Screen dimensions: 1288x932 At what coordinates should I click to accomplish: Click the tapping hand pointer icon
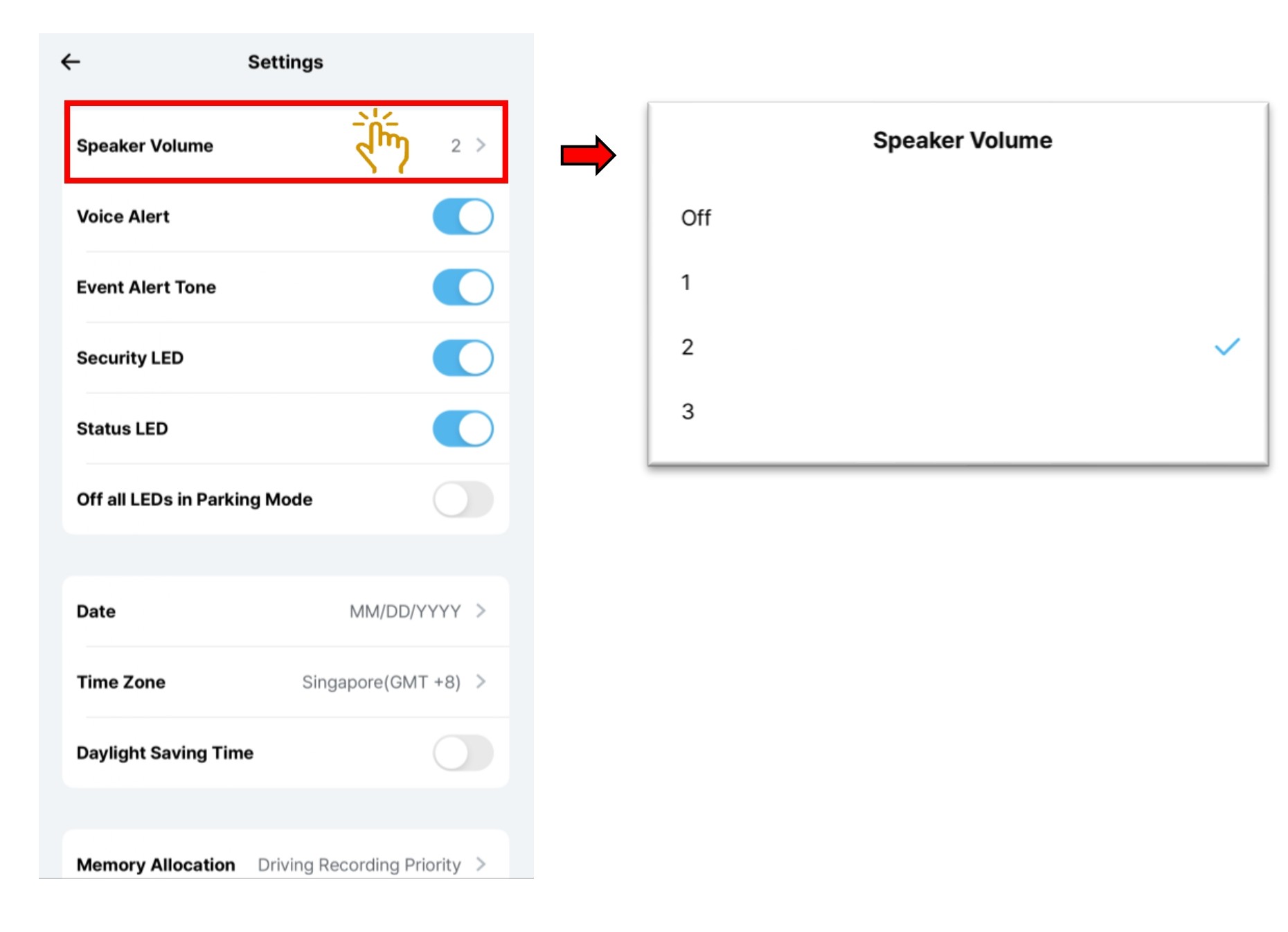tap(381, 141)
